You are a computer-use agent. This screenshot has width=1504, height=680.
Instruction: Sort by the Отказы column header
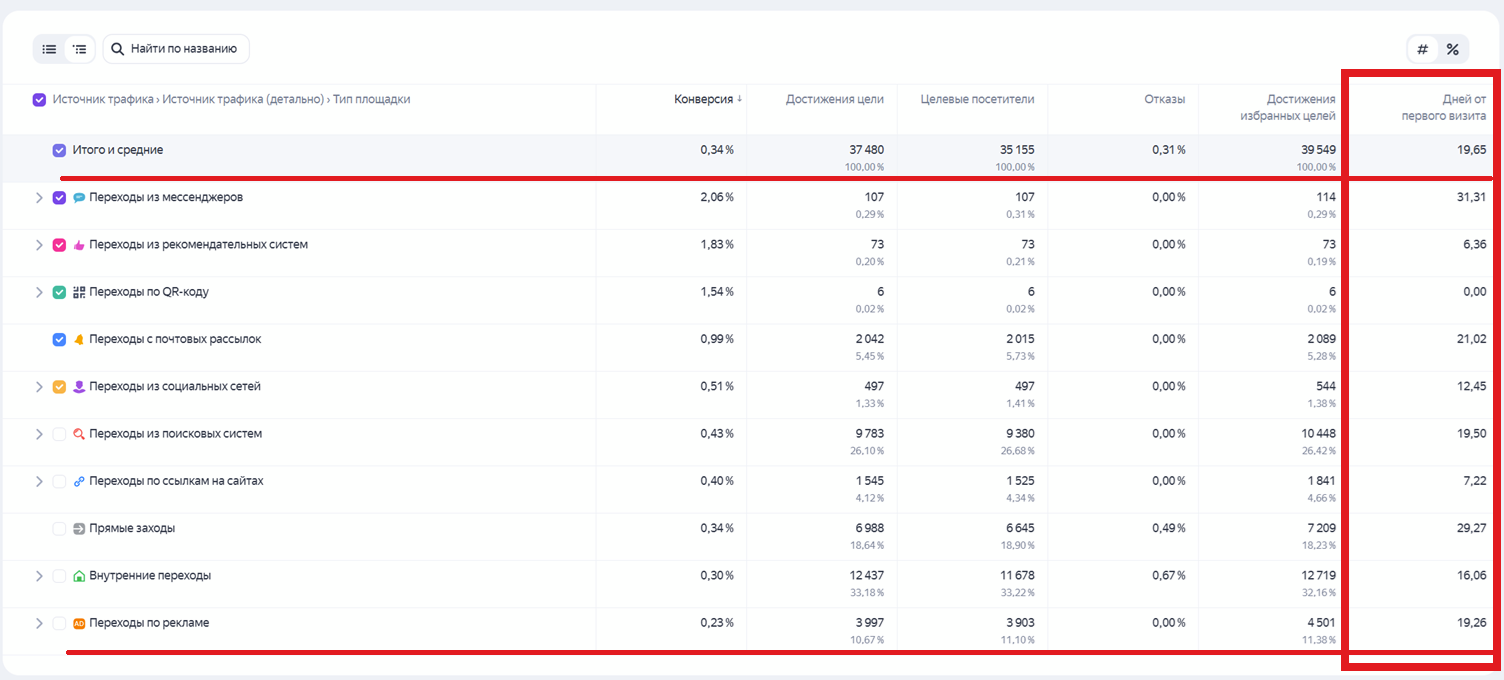pos(1165,99)
